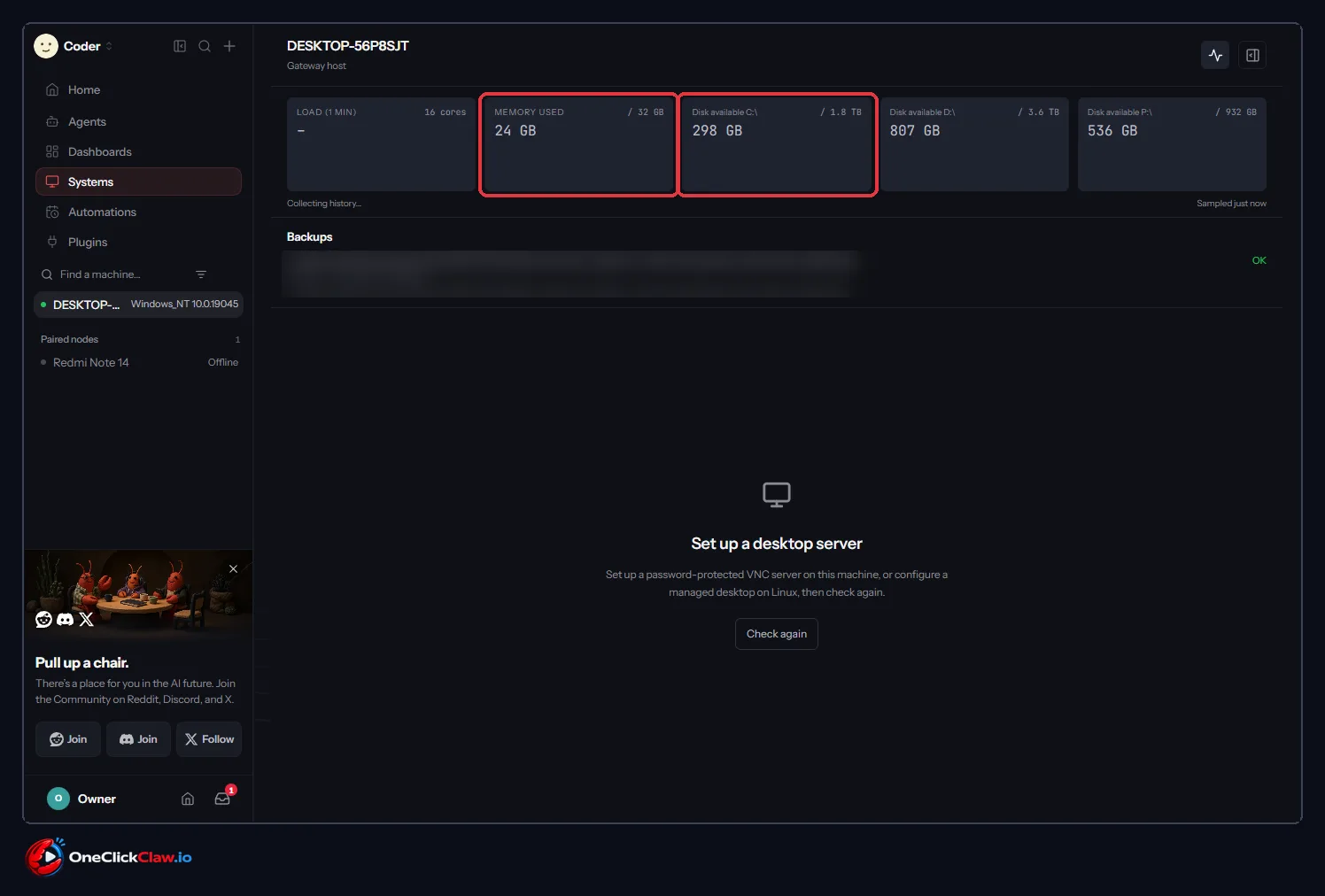The width and height of the screenshot is (1325, 896).
Task: Focus the Find a machine search field
Action: click(115, 274)
